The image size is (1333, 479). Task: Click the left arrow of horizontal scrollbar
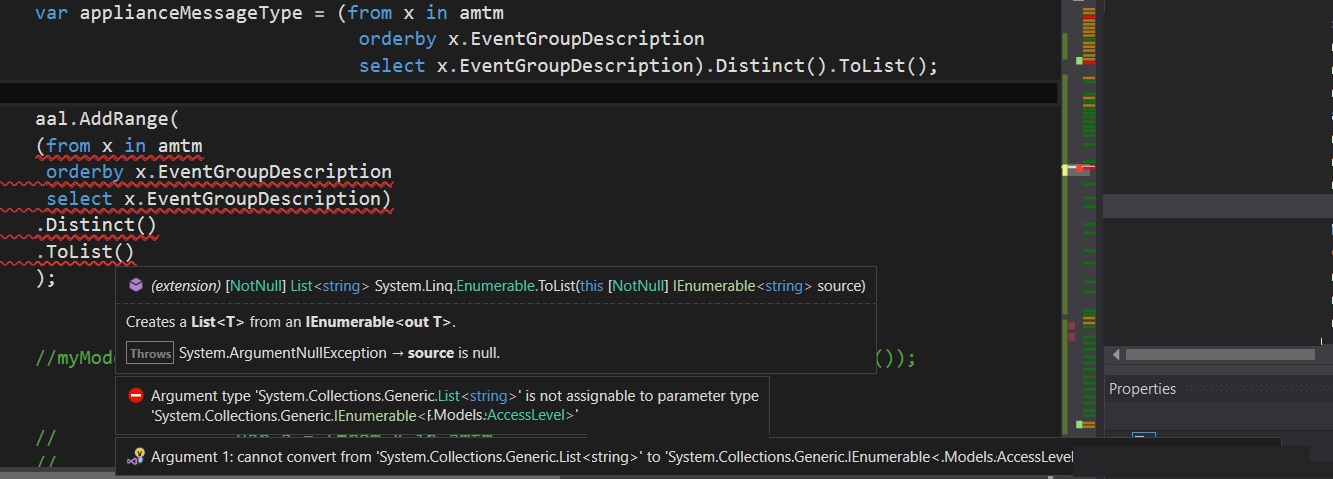pyautogui.click(x=1116, y=355)
